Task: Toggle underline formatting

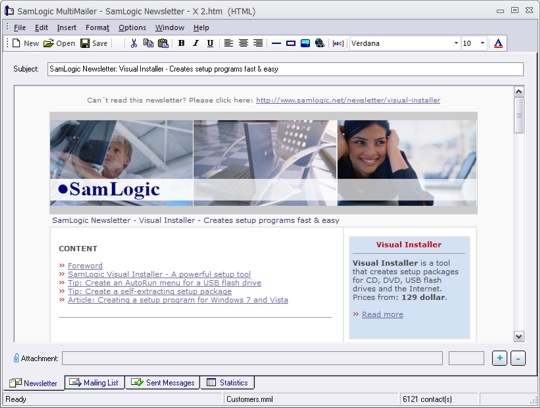Action: tap(210, 43)
